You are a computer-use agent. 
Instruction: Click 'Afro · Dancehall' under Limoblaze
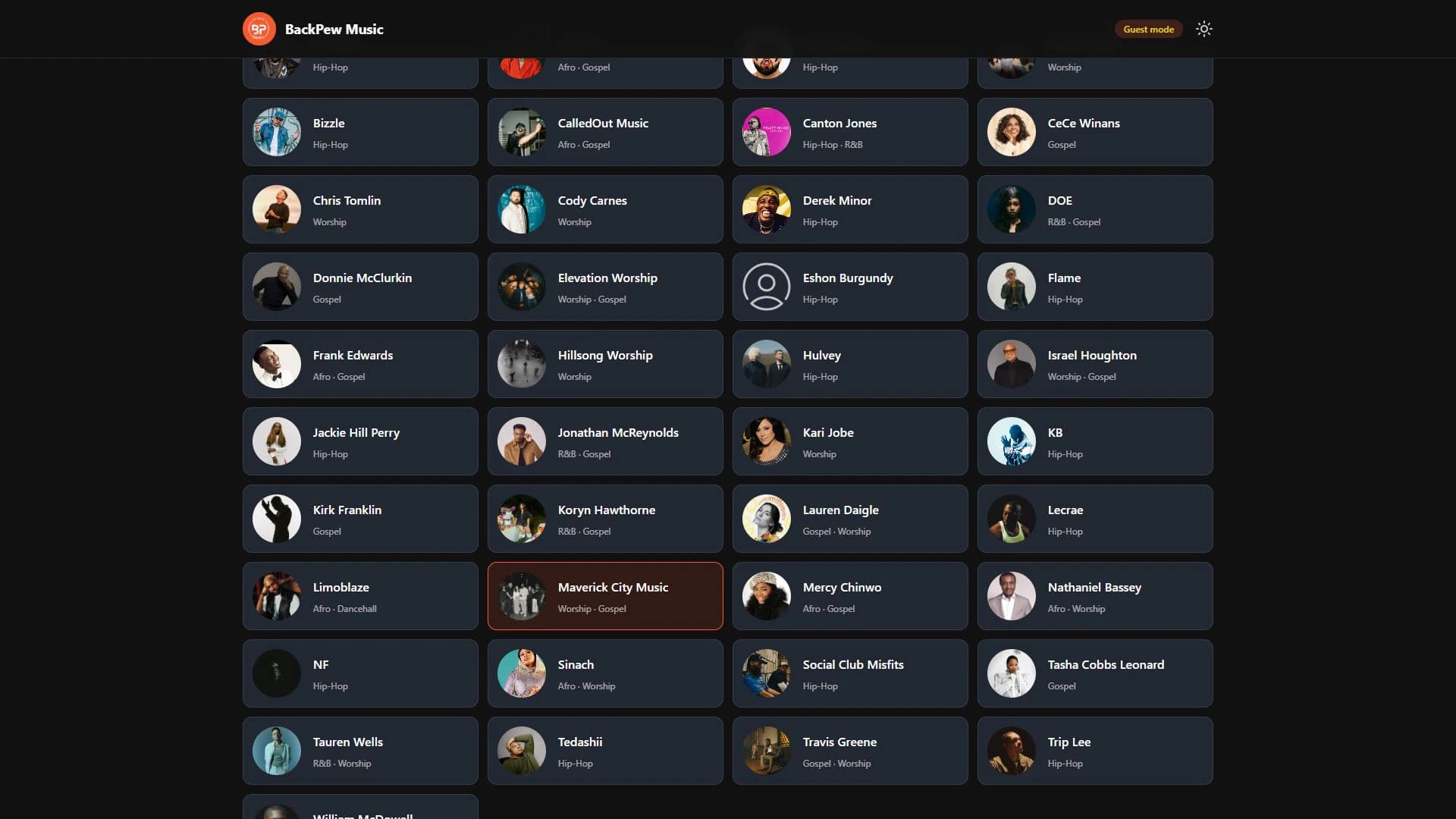pyautogui.click(x=344, y=609)
